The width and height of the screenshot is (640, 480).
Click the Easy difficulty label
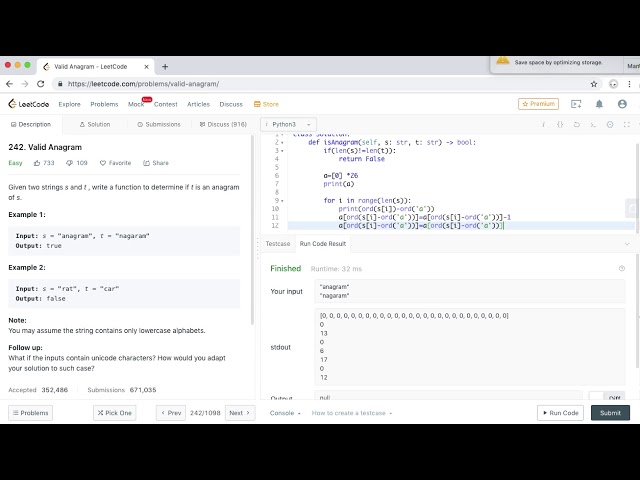[x=15, y=163]
